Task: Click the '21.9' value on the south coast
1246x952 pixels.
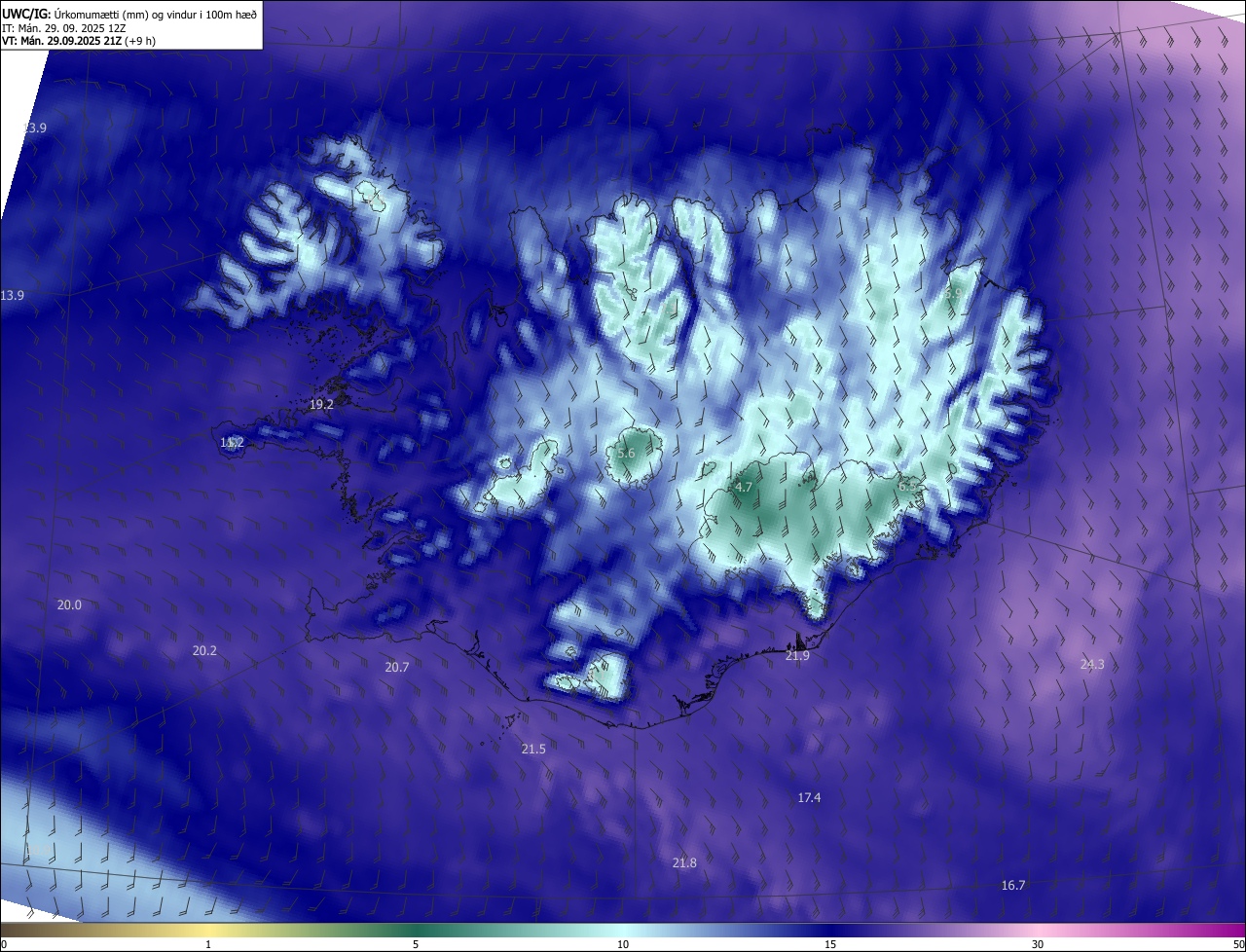Action: click(x=797, y=656)
